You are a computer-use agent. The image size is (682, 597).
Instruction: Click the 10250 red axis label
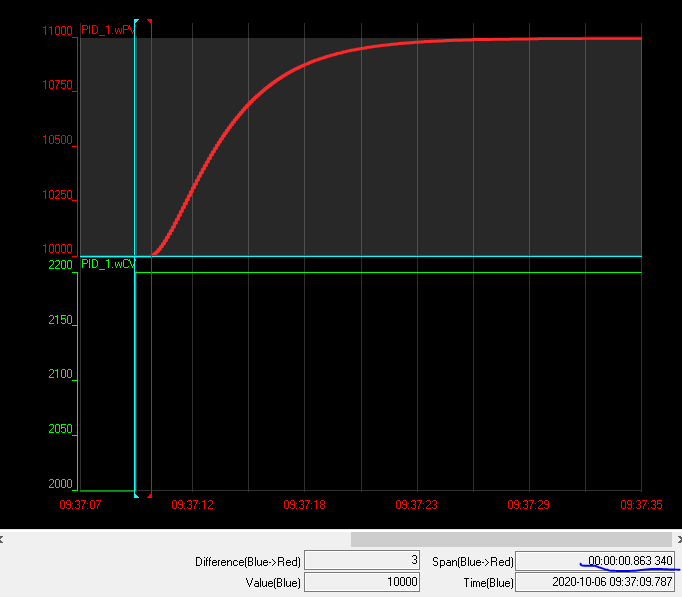tap(57, 194)
